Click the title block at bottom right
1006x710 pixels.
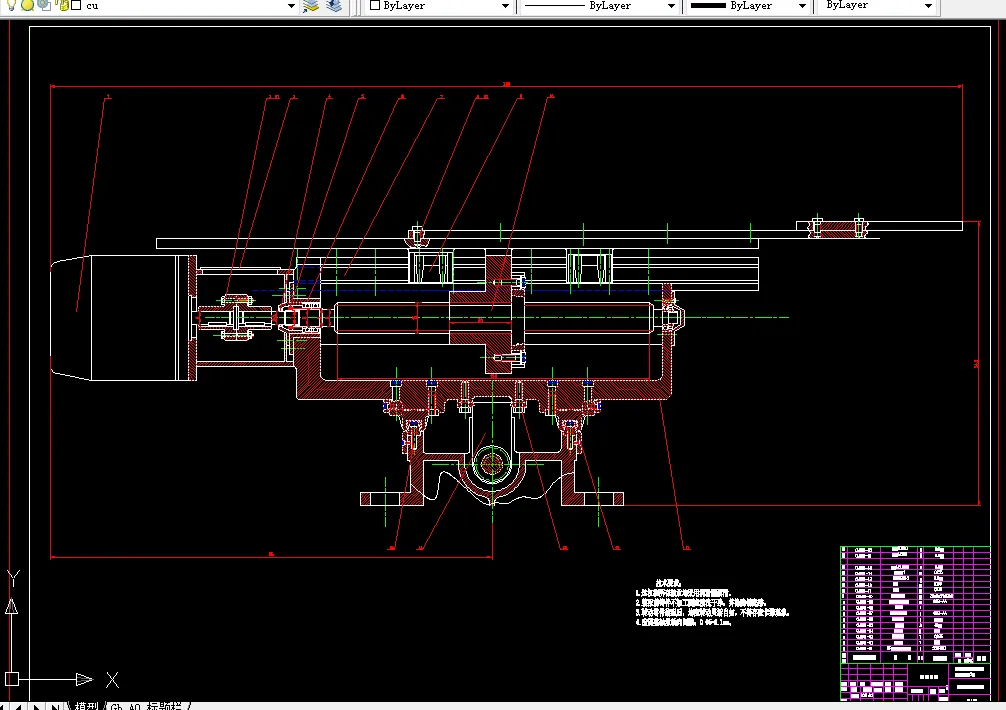[x=916, y=682]
